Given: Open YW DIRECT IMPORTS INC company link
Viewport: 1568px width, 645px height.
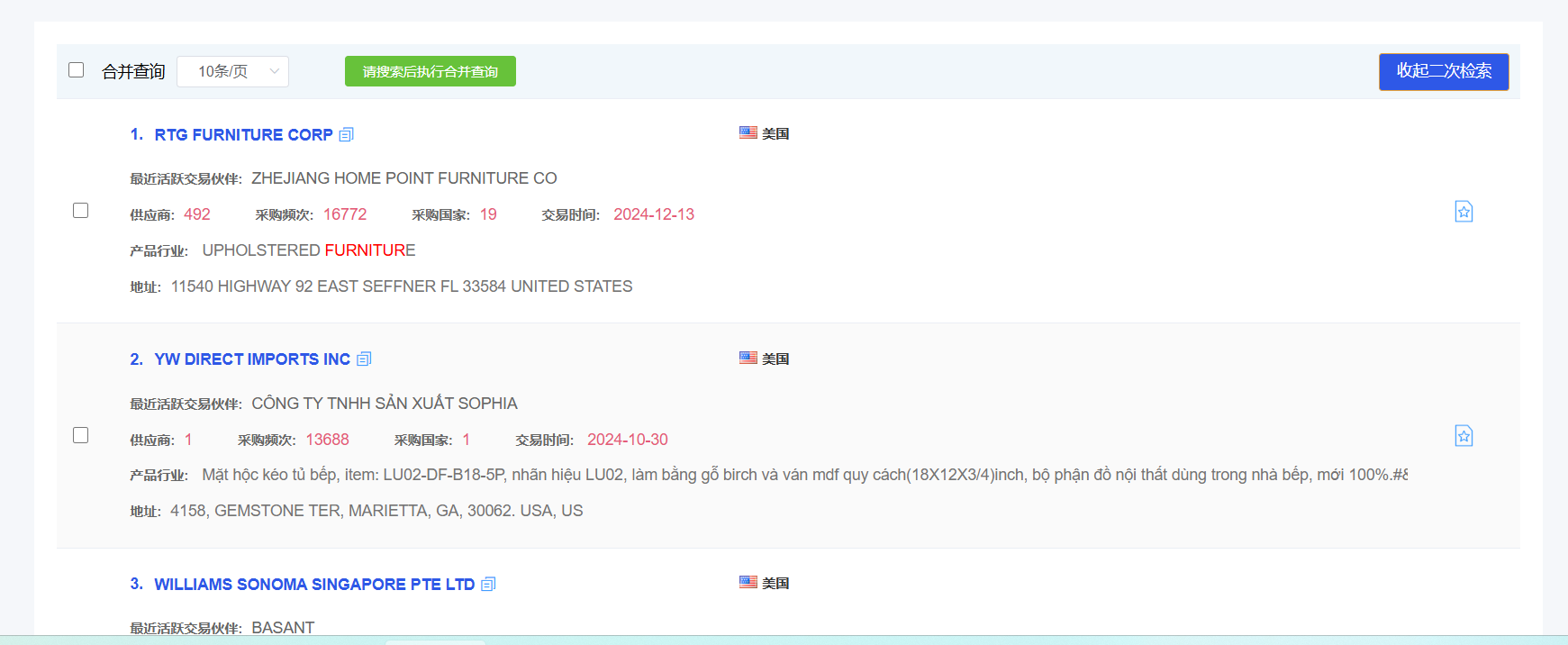Looking at the screenshot, I should [x=252, y=359].
